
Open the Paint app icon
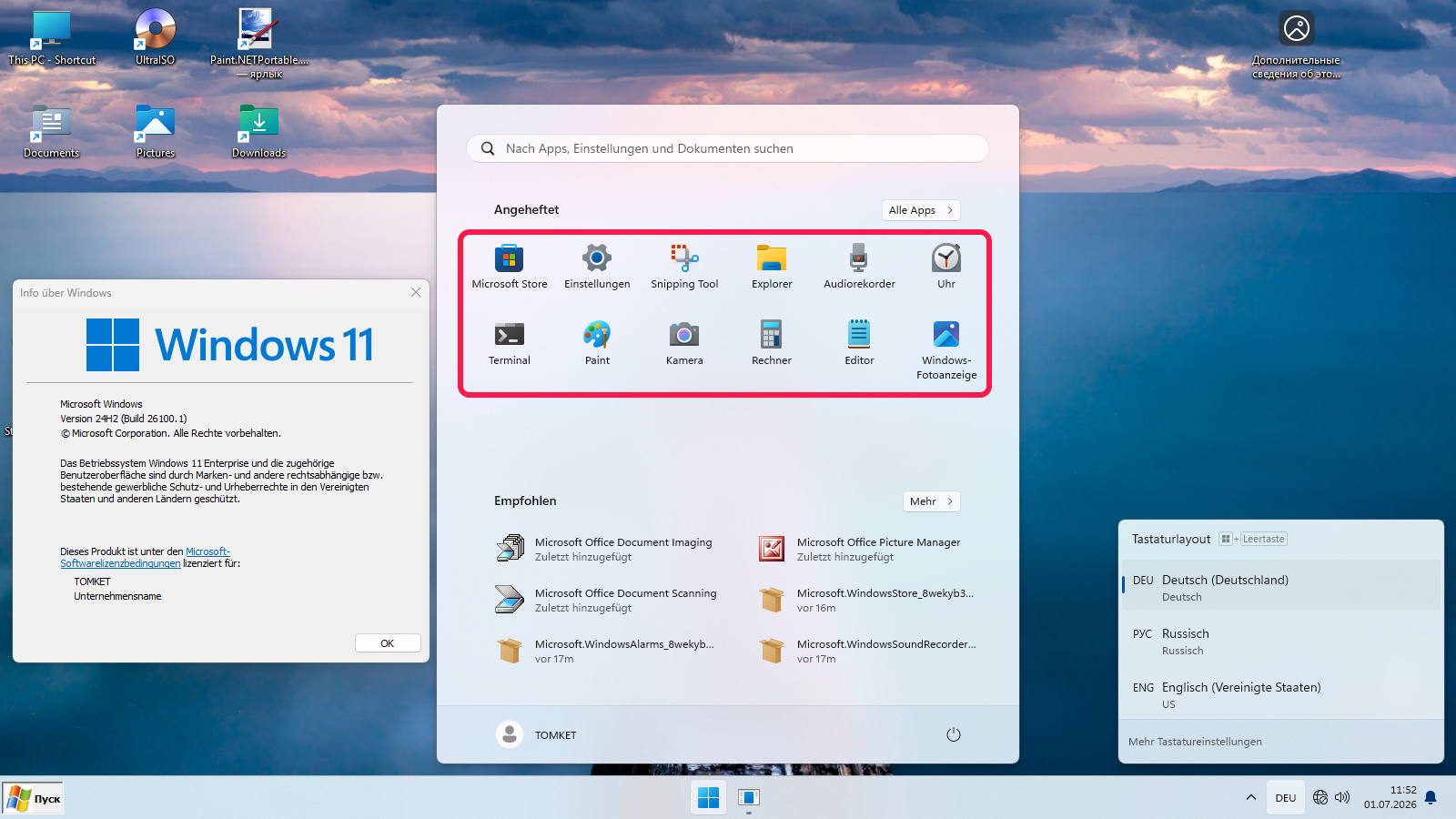(597, 343)
